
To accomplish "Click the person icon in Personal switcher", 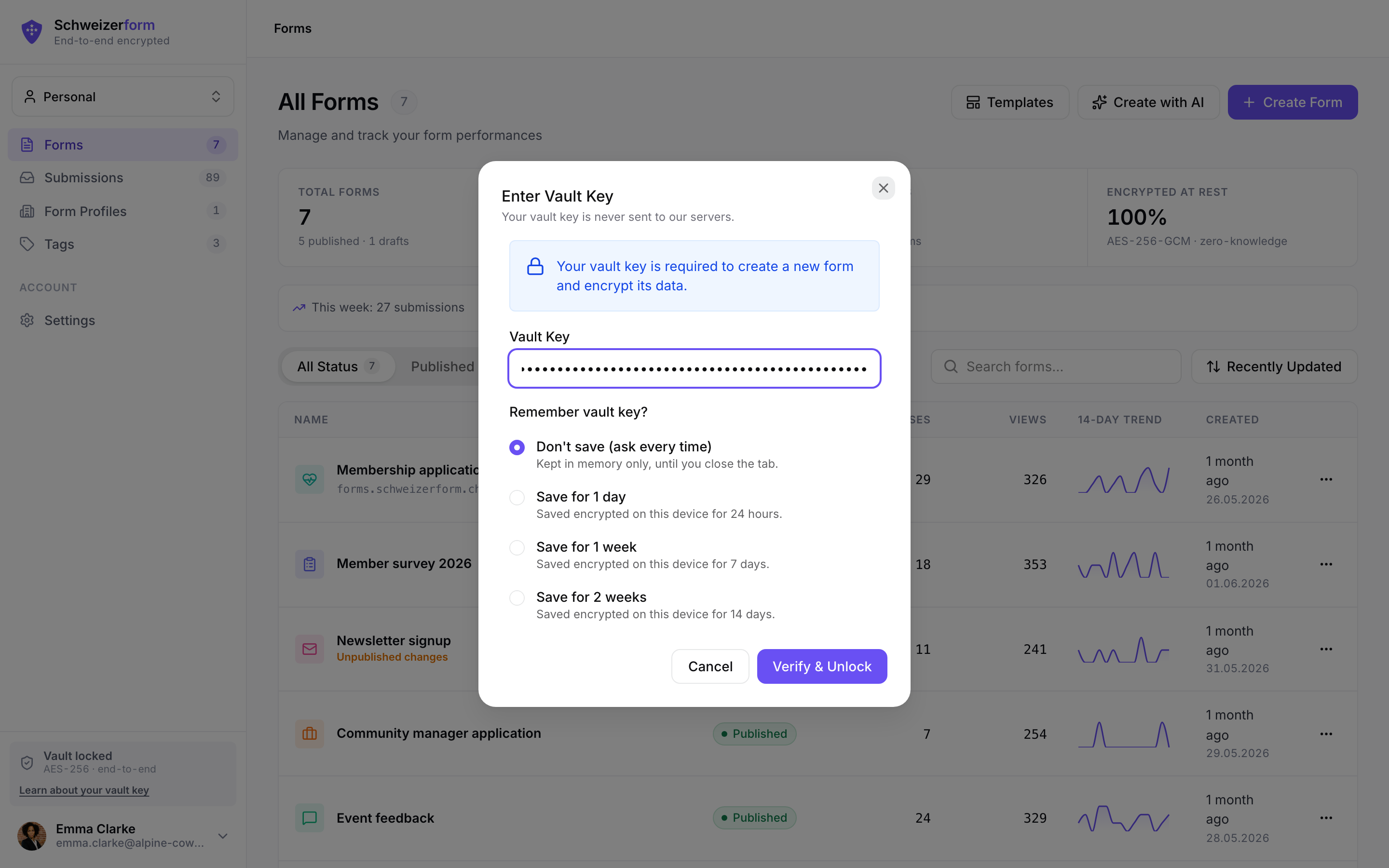I will coord(30,96).
